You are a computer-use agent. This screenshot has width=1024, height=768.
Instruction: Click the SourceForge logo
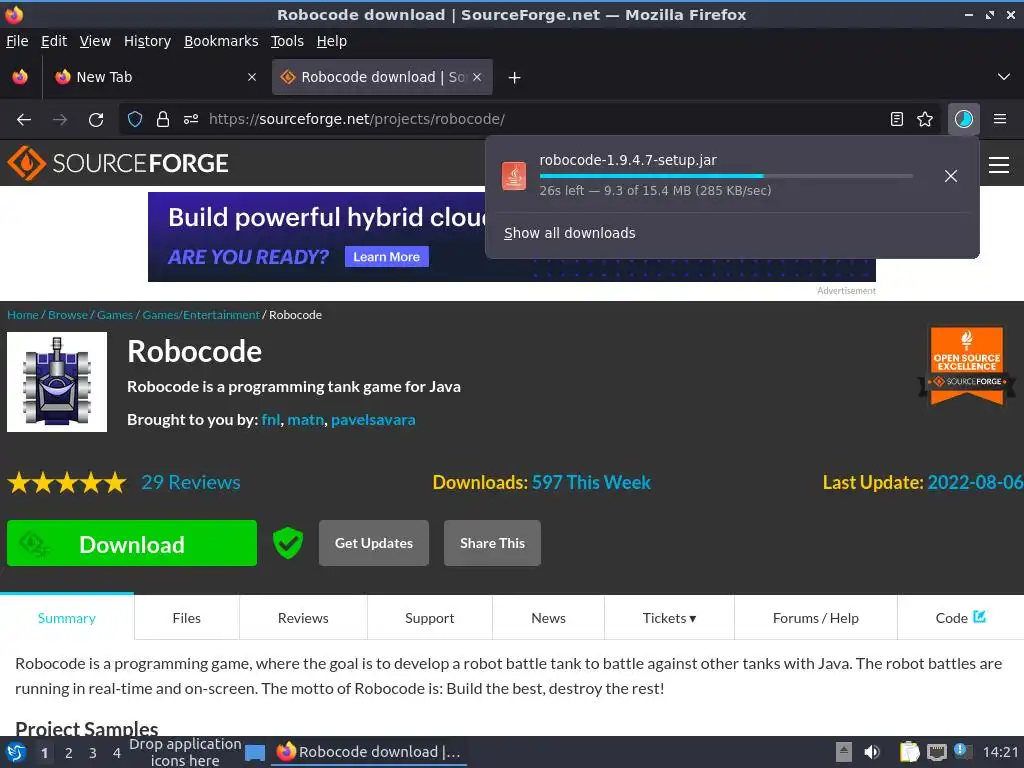pos(118,163)
